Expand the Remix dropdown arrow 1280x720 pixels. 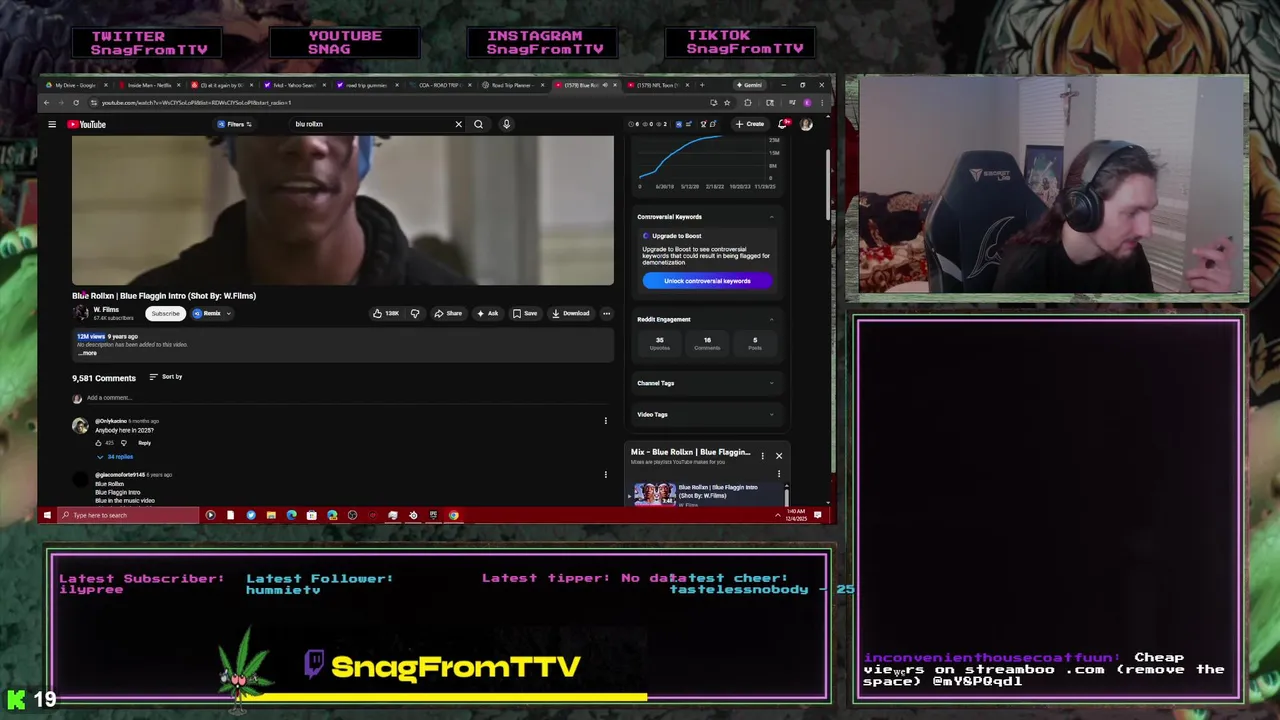click(228, 313)
